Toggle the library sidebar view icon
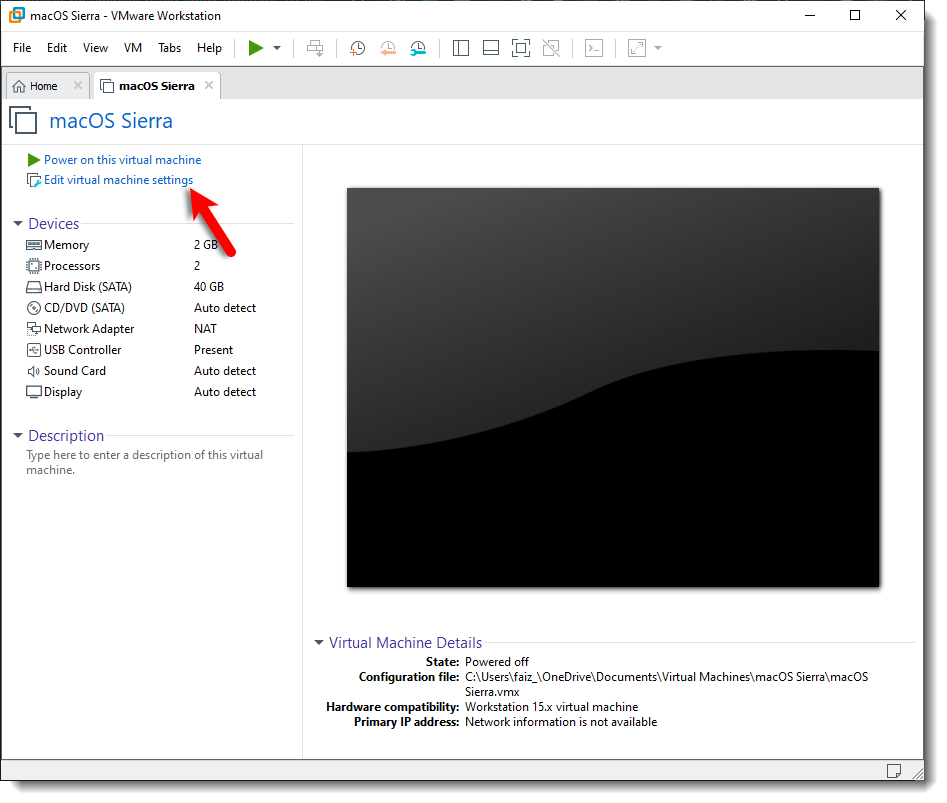The width and height of the screenshot is (947, 803). click(x=461, y=48)
